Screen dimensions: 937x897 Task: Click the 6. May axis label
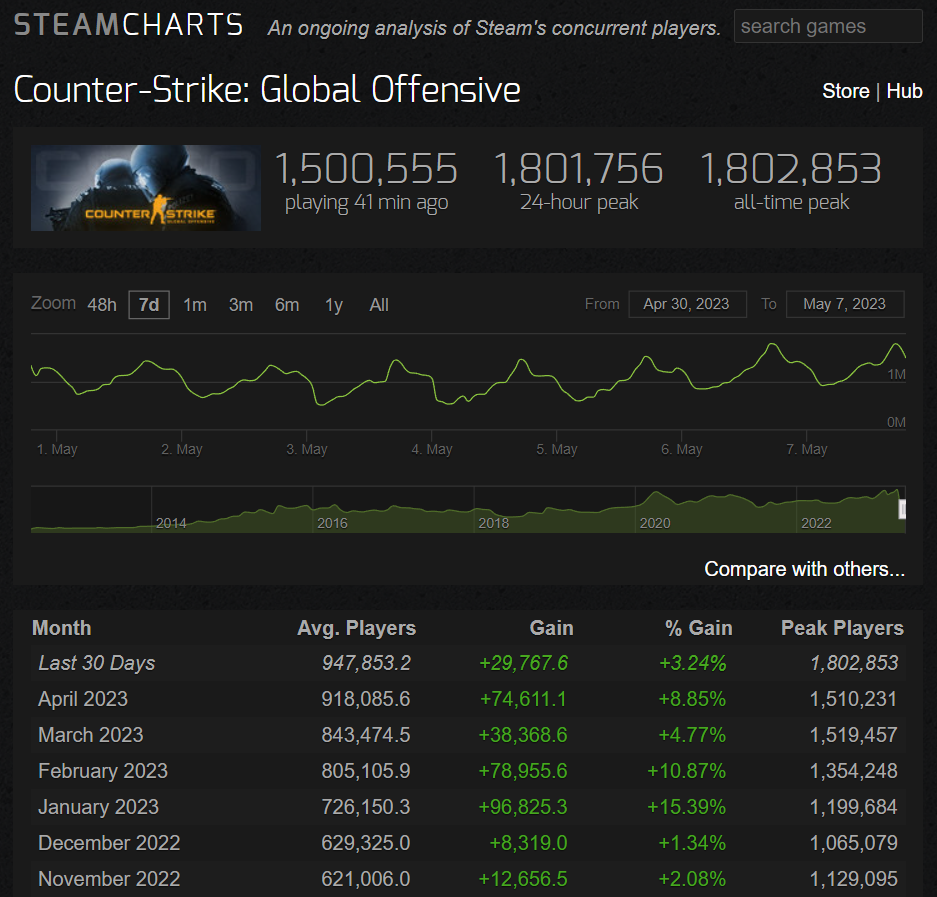coord(681,449)
